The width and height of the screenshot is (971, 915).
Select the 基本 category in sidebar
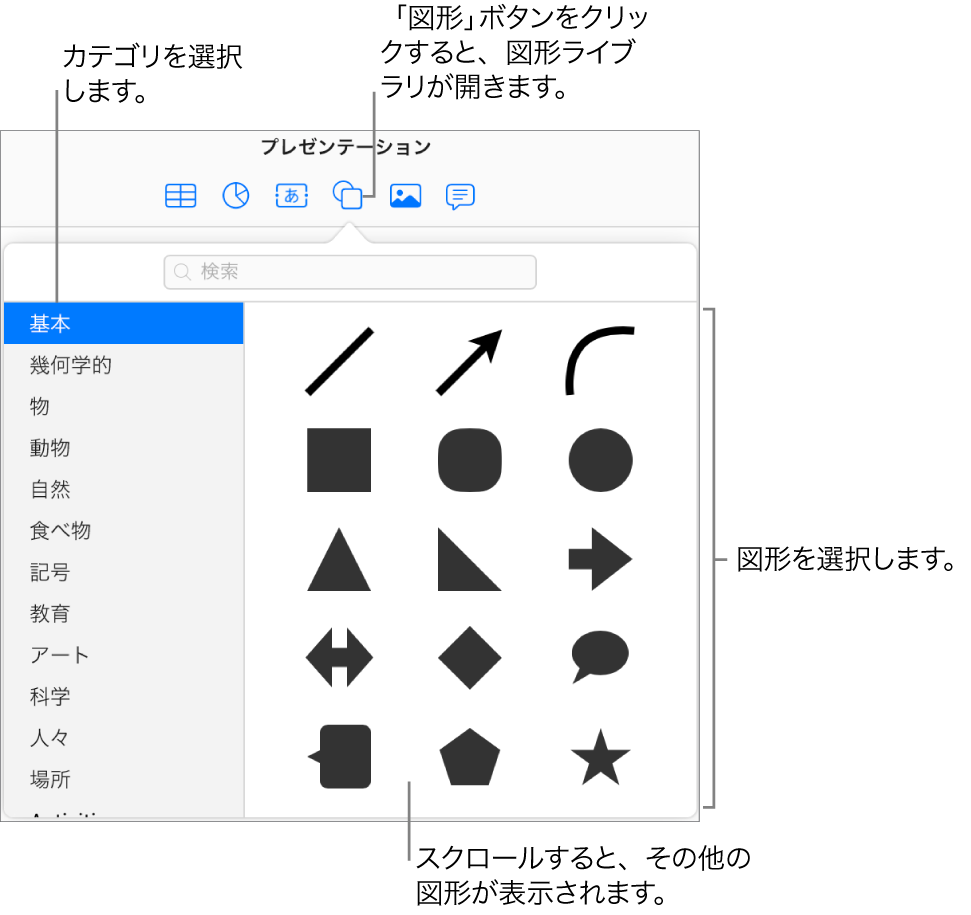(x=50, y=323)
